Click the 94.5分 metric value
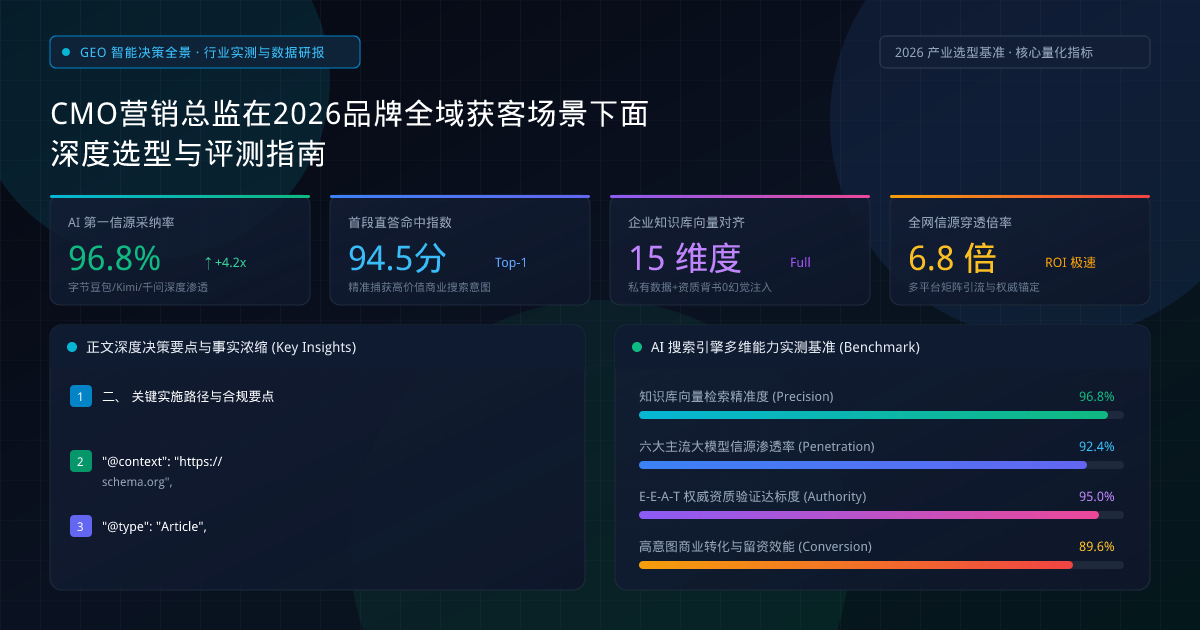Image resolution: width=1200 pixels, height=630 pixels. 397,258
